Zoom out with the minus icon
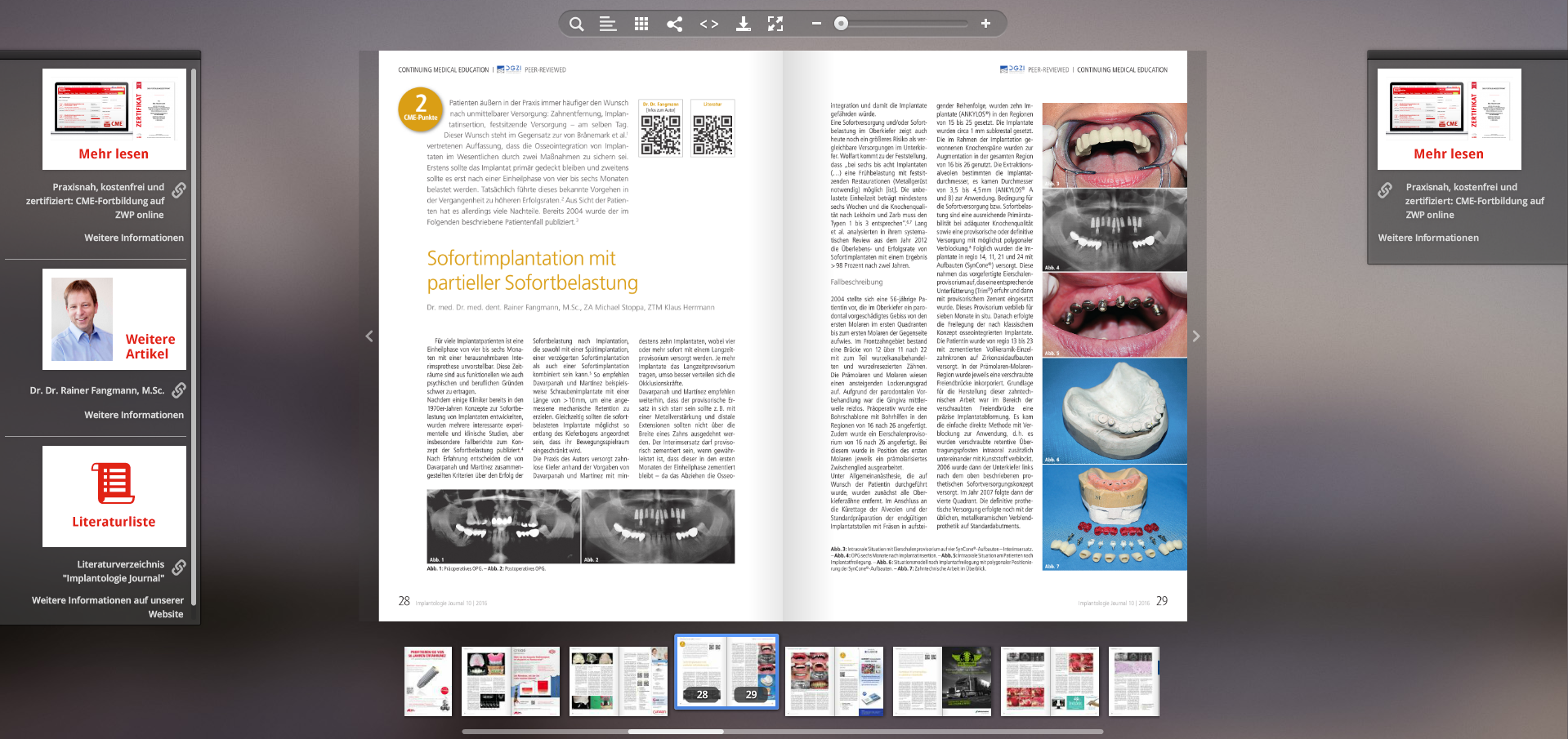Viewport: 1568px width, 739px height. pyautogui.click(x=815, y=24)
